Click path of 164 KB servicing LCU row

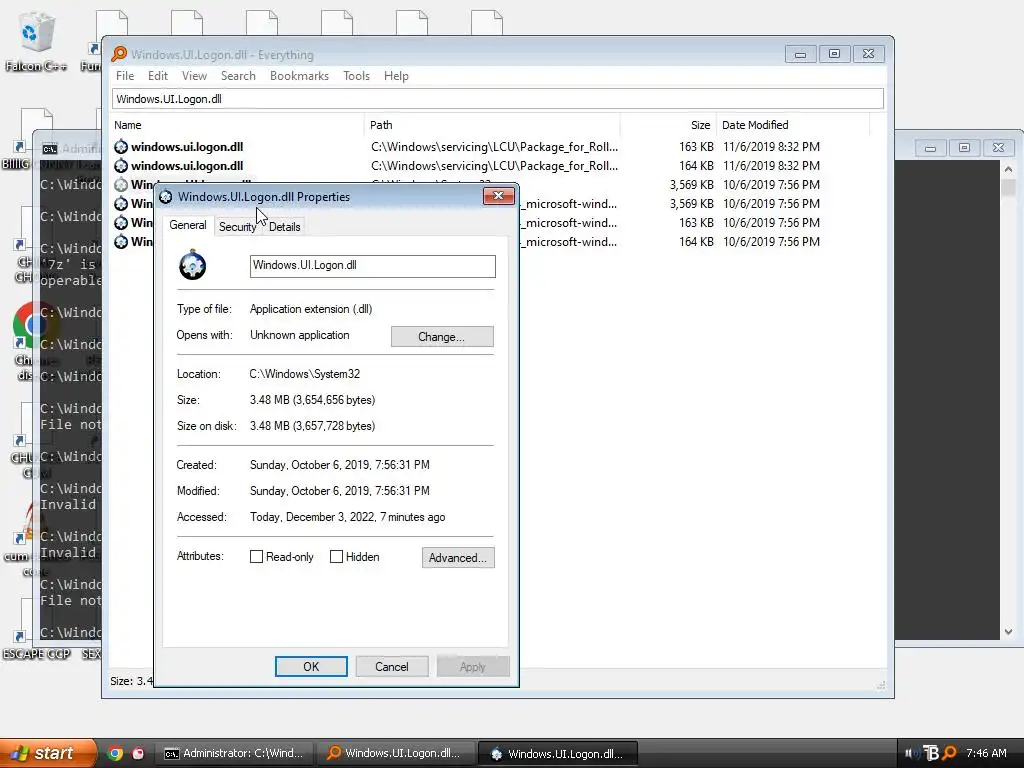[494, 166]
